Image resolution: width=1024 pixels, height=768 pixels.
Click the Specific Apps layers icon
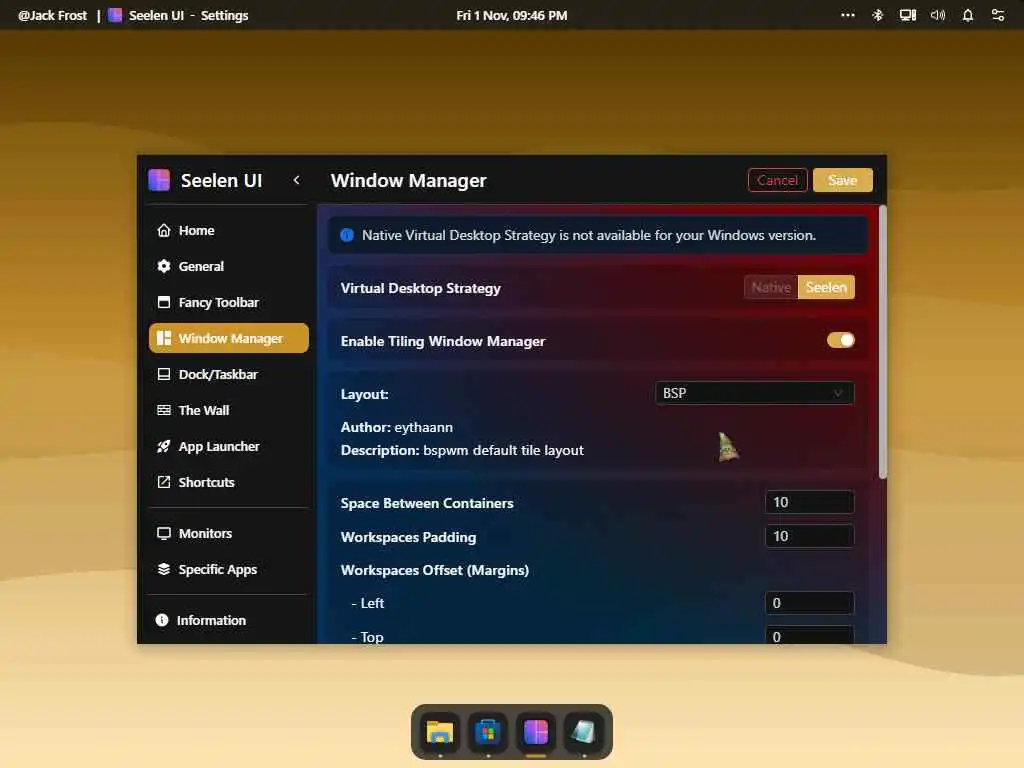164,569
